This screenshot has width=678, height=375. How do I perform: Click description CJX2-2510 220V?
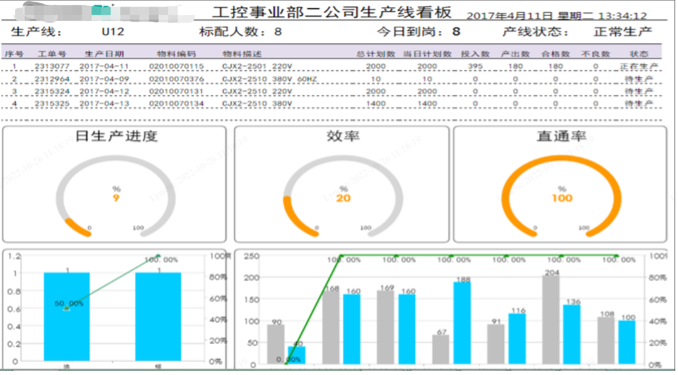pos(257,91)
